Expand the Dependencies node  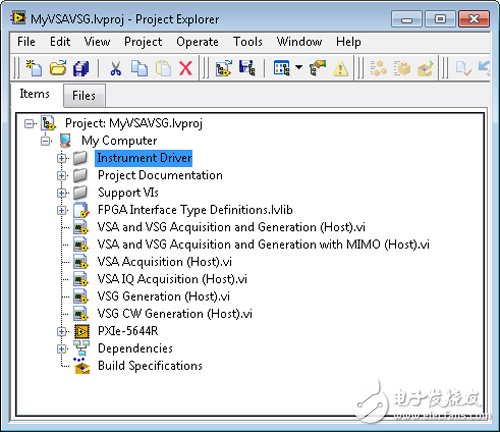(x=61, y=349)
